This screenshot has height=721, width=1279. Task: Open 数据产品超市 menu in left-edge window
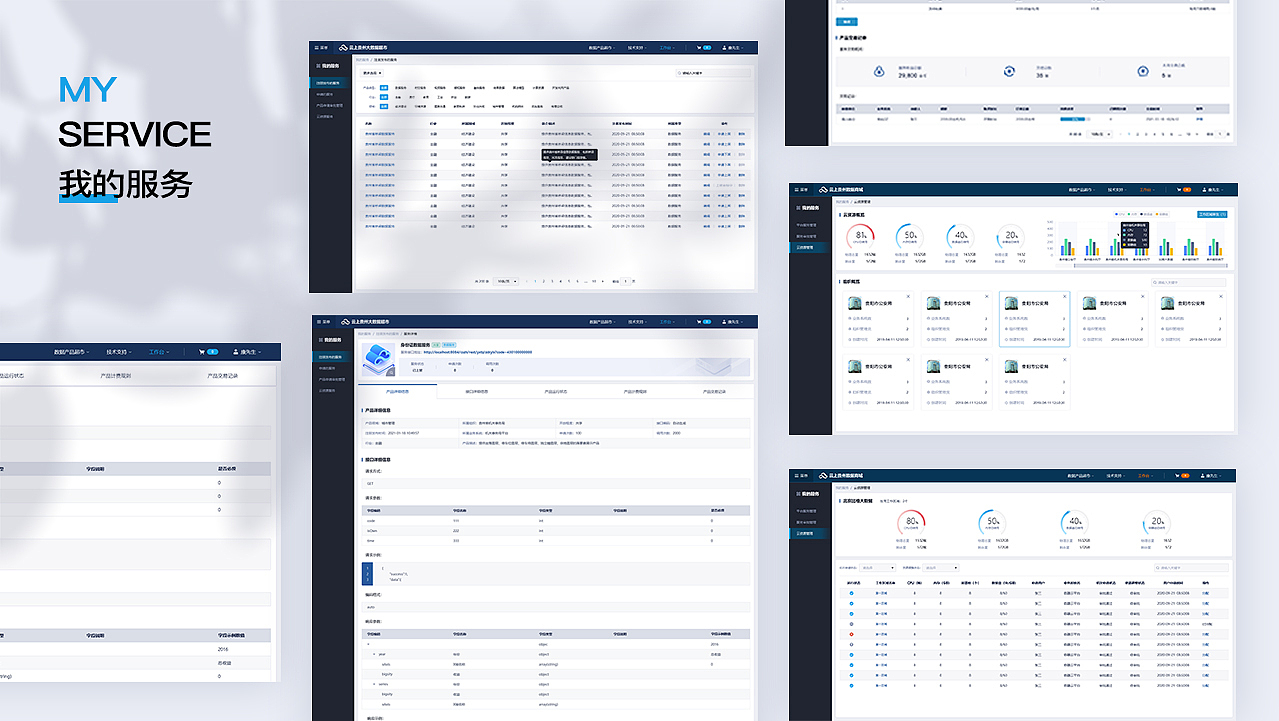click(x=72, y=352)
